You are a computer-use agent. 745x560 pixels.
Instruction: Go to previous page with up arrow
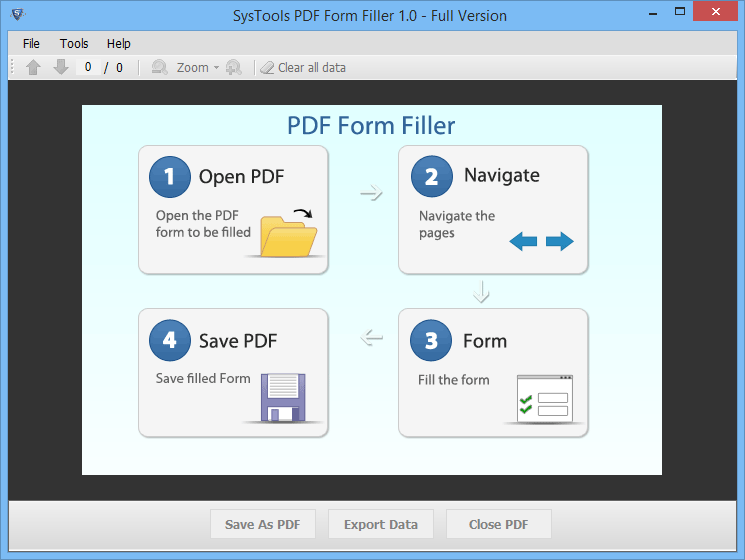33,67
